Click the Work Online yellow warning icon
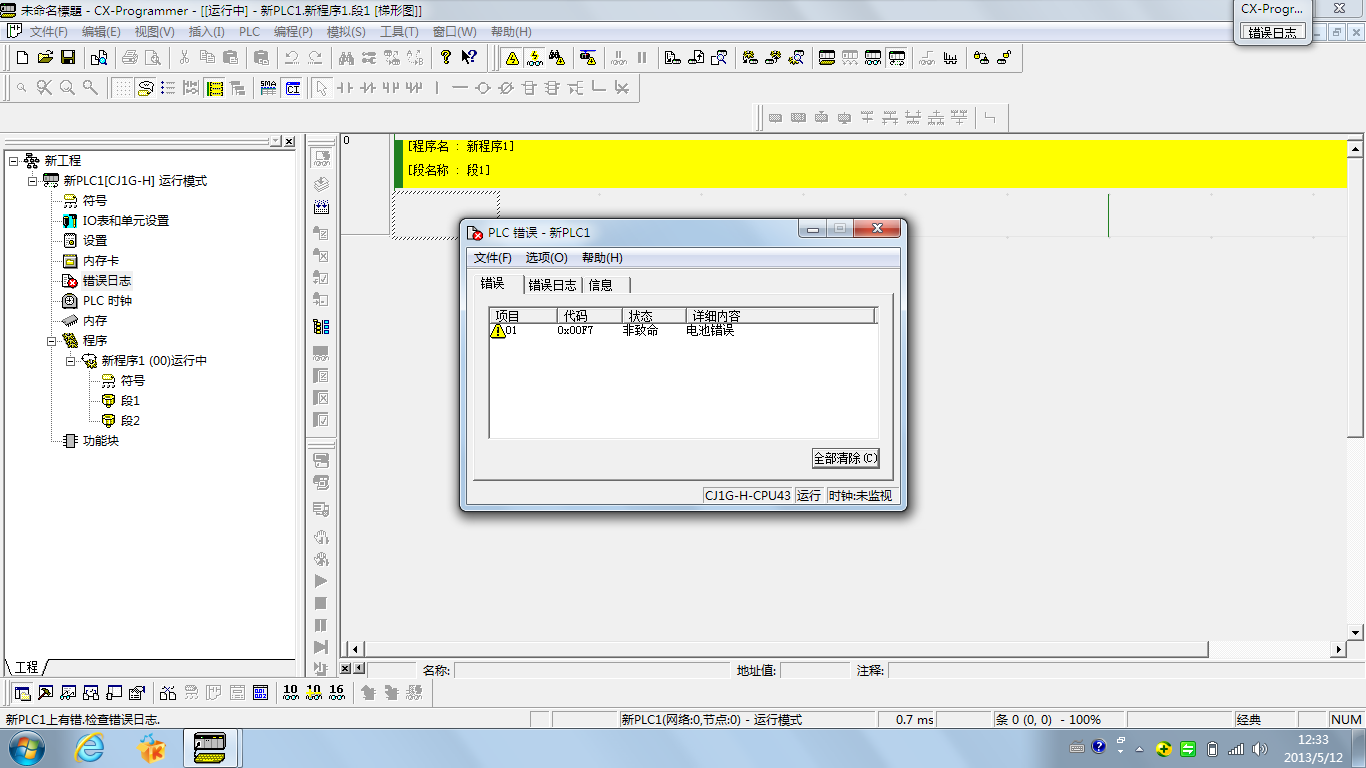This screenshot has height=768, width=1366. pos(512,58)
